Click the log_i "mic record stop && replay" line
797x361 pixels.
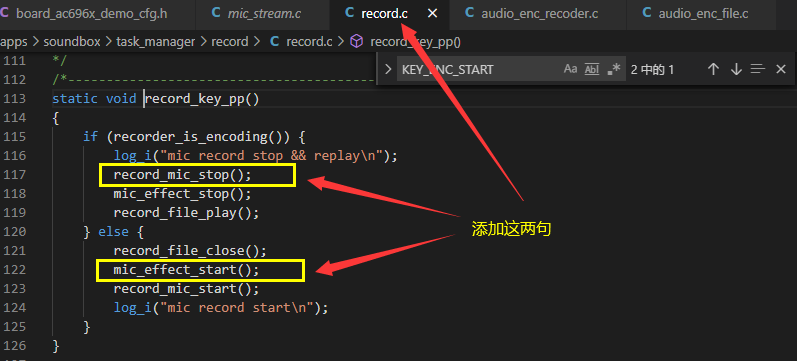click(x=255, y=156)
